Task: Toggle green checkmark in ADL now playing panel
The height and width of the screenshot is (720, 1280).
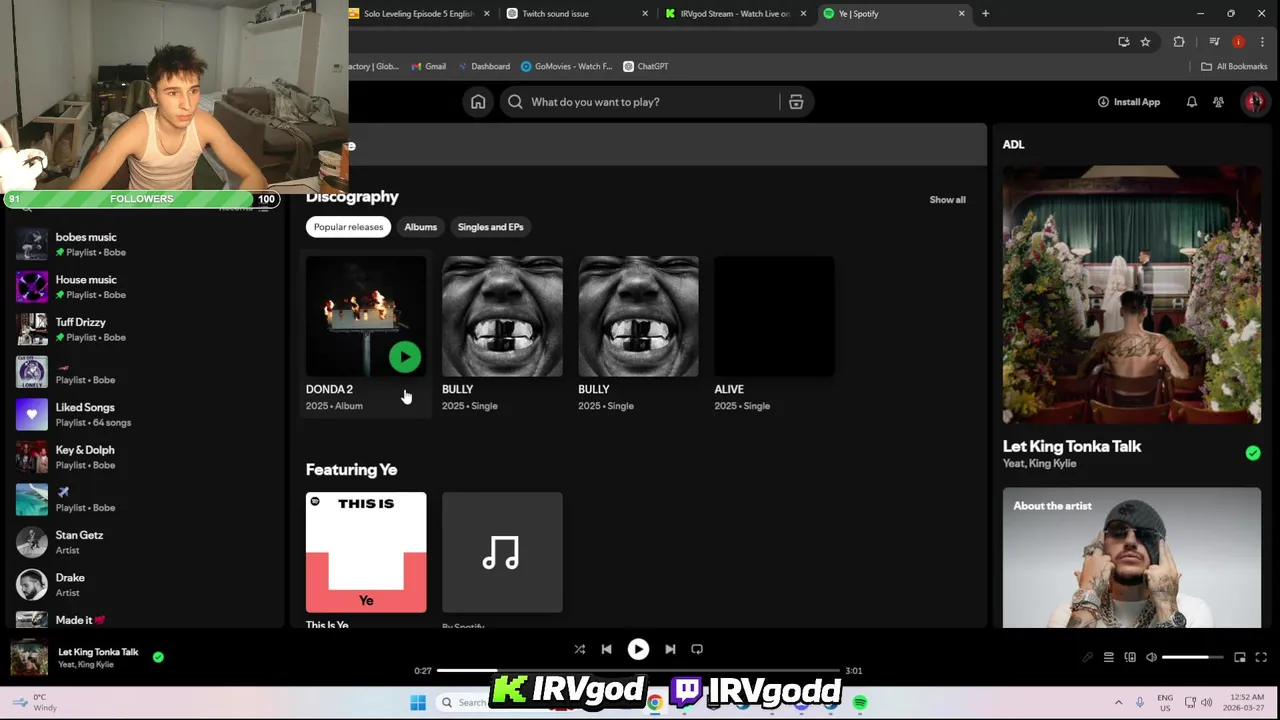Action: tap(1253, 453)
